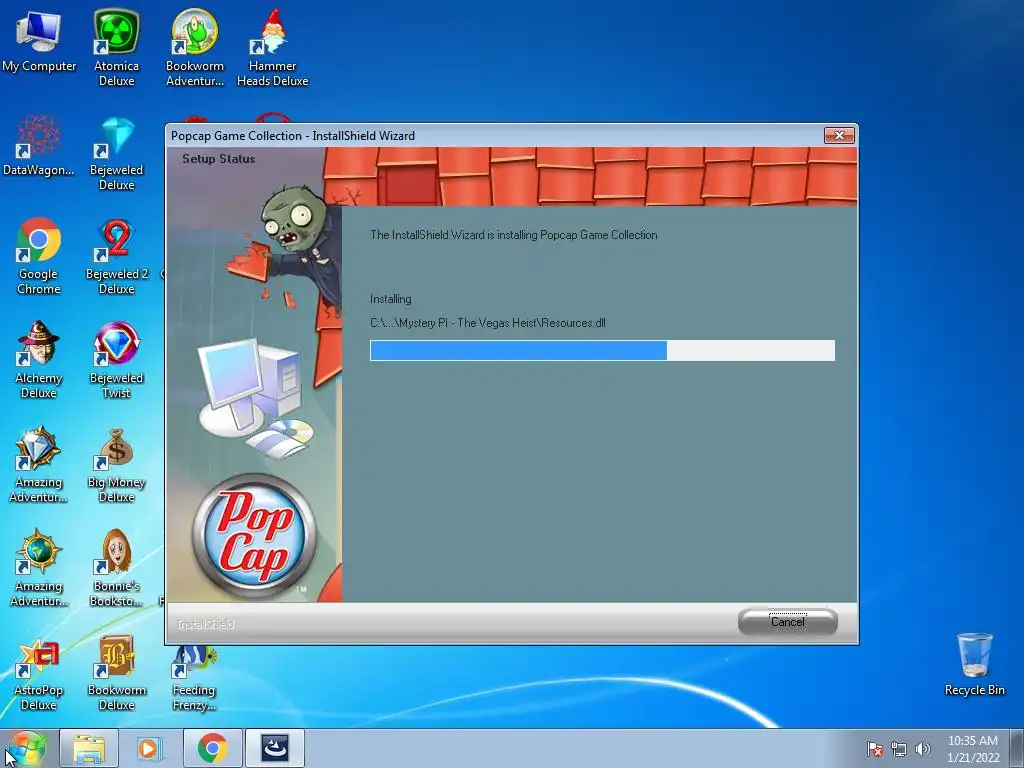Select the Big Money Deluxe shortcut
The height and width of the screenshot is (768, 1024).
pos(116,464)
